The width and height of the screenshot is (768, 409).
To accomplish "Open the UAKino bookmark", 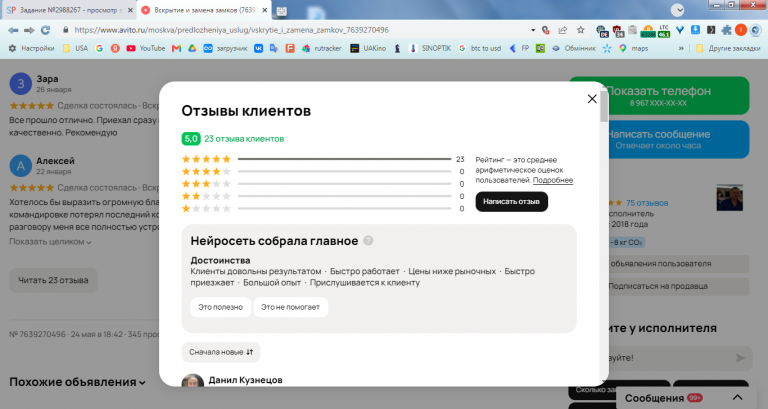I will pos(368,48).
